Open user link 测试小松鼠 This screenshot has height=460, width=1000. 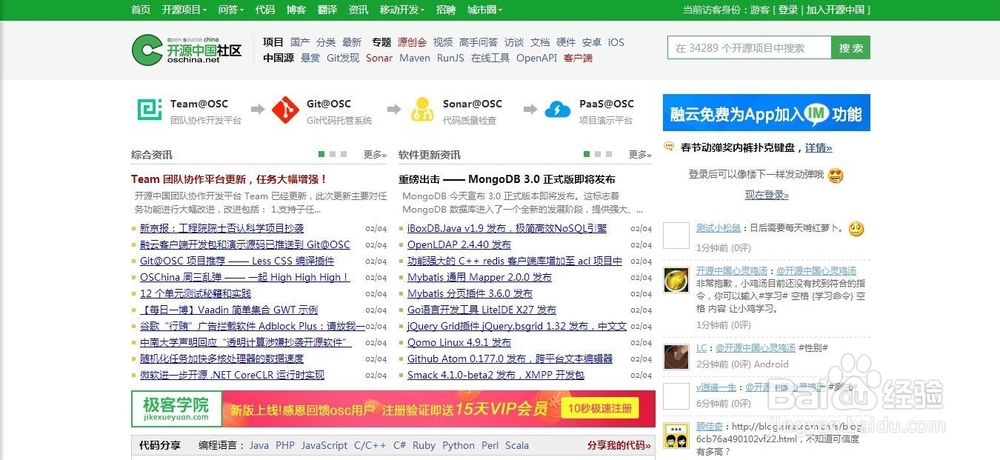point(718,228)
